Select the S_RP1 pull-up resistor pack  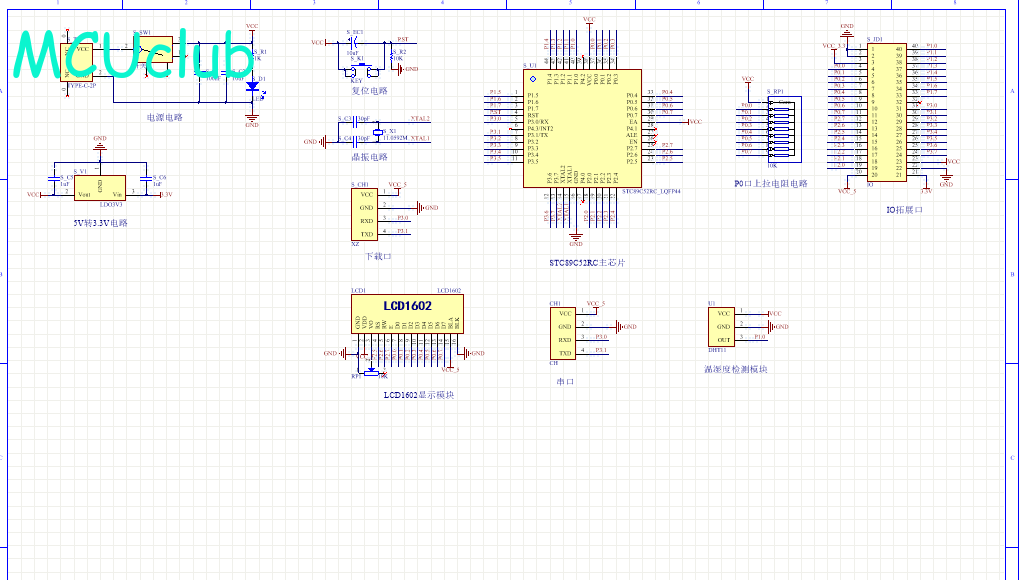[784, 129]
